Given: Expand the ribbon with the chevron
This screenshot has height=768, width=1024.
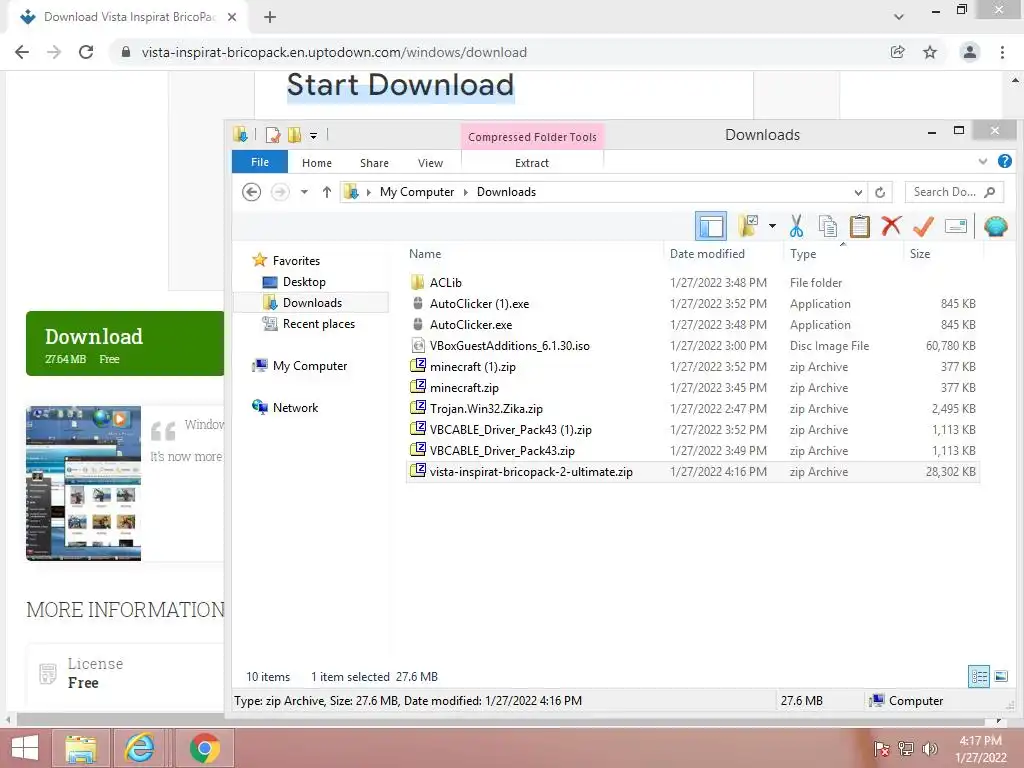Looking at the screenshot, I should pyautogui.click(x=983, y=161).
